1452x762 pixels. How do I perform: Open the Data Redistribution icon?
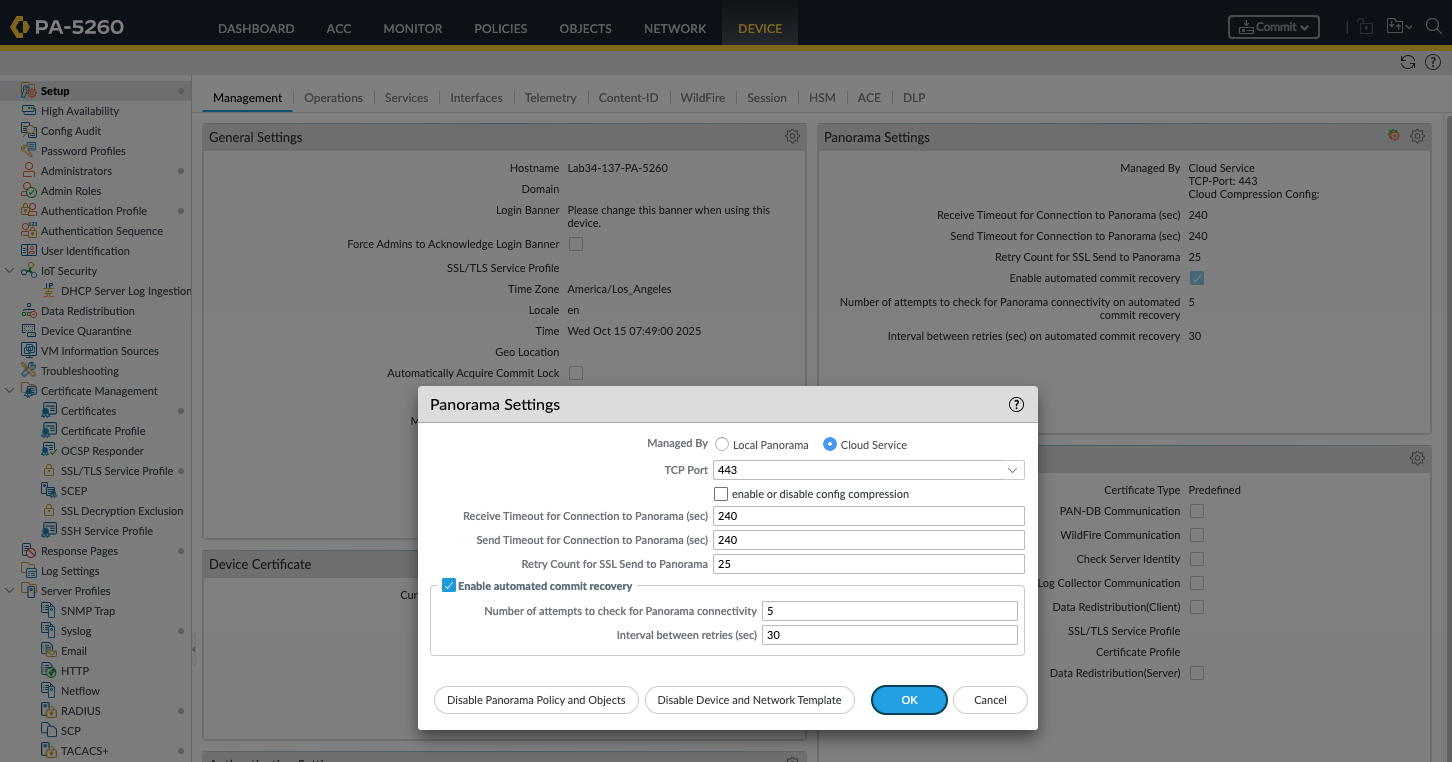29,311
